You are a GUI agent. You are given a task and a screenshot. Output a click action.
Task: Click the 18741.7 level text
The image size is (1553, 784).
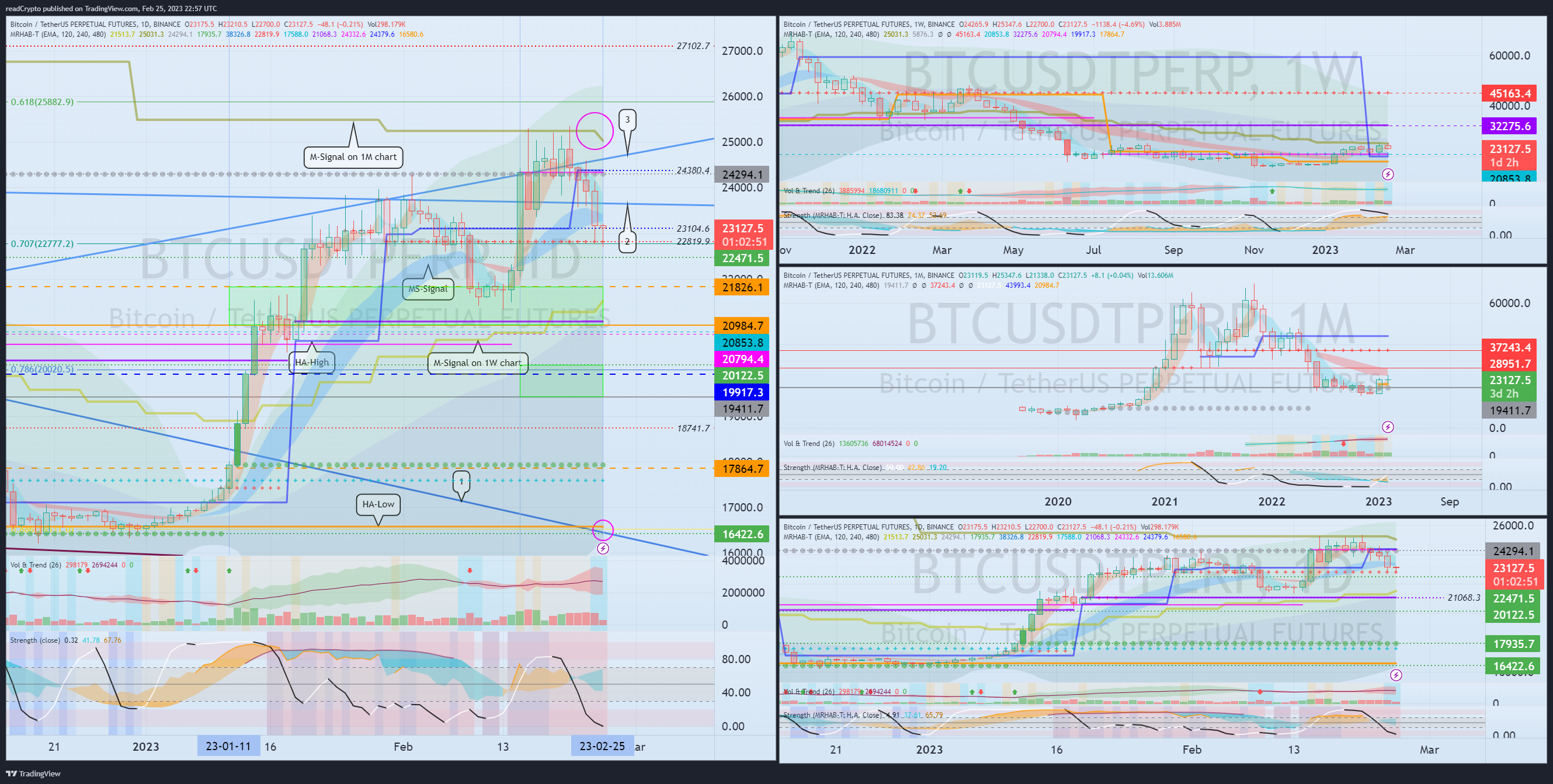(693, 428)
